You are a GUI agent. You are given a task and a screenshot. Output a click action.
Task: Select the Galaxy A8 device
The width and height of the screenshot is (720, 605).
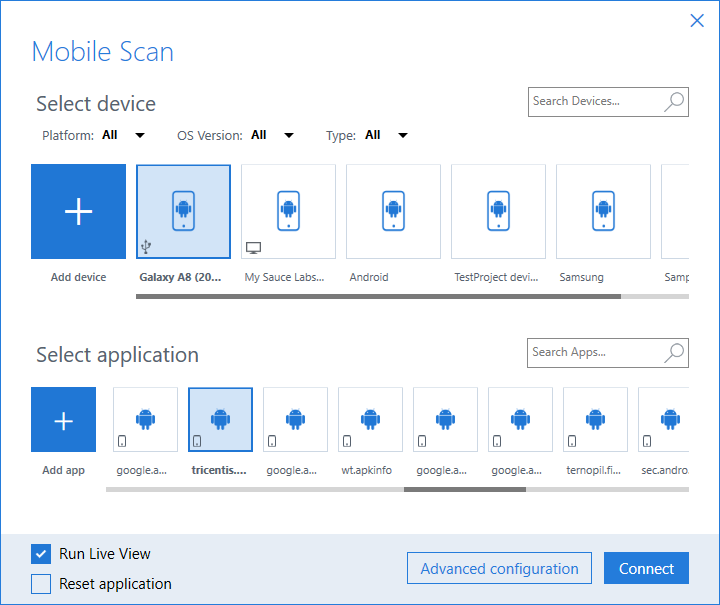coord(183,211)
